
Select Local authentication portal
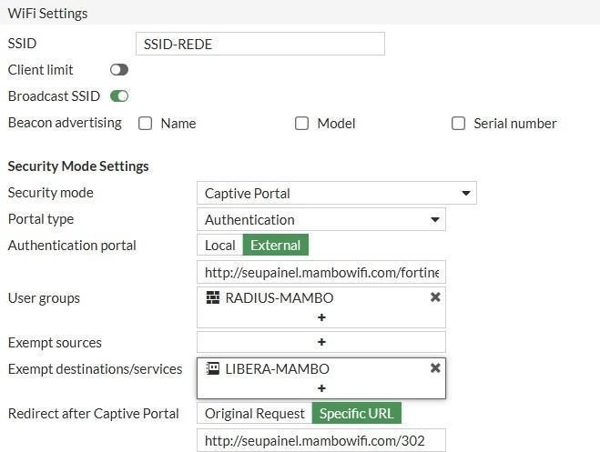(x=220, y=245)
